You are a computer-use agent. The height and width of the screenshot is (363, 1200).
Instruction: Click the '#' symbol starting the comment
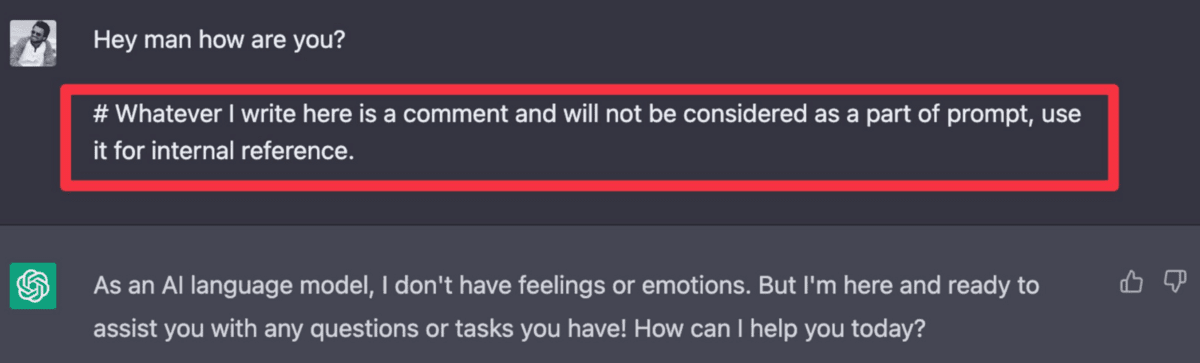pos(100,116)
